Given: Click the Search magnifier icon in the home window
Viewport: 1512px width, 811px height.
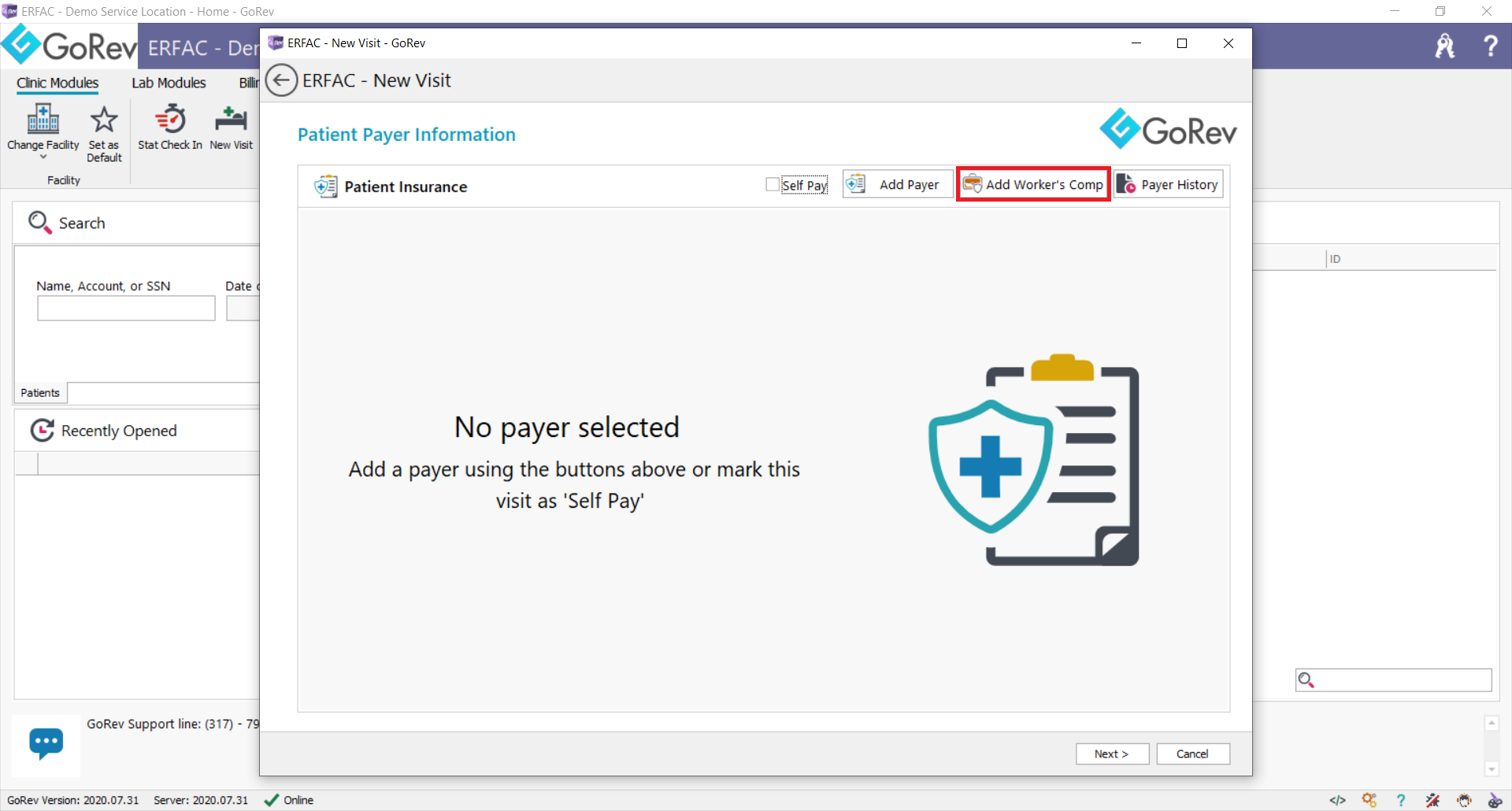Looking at the screenshot, I should (39, 223).
